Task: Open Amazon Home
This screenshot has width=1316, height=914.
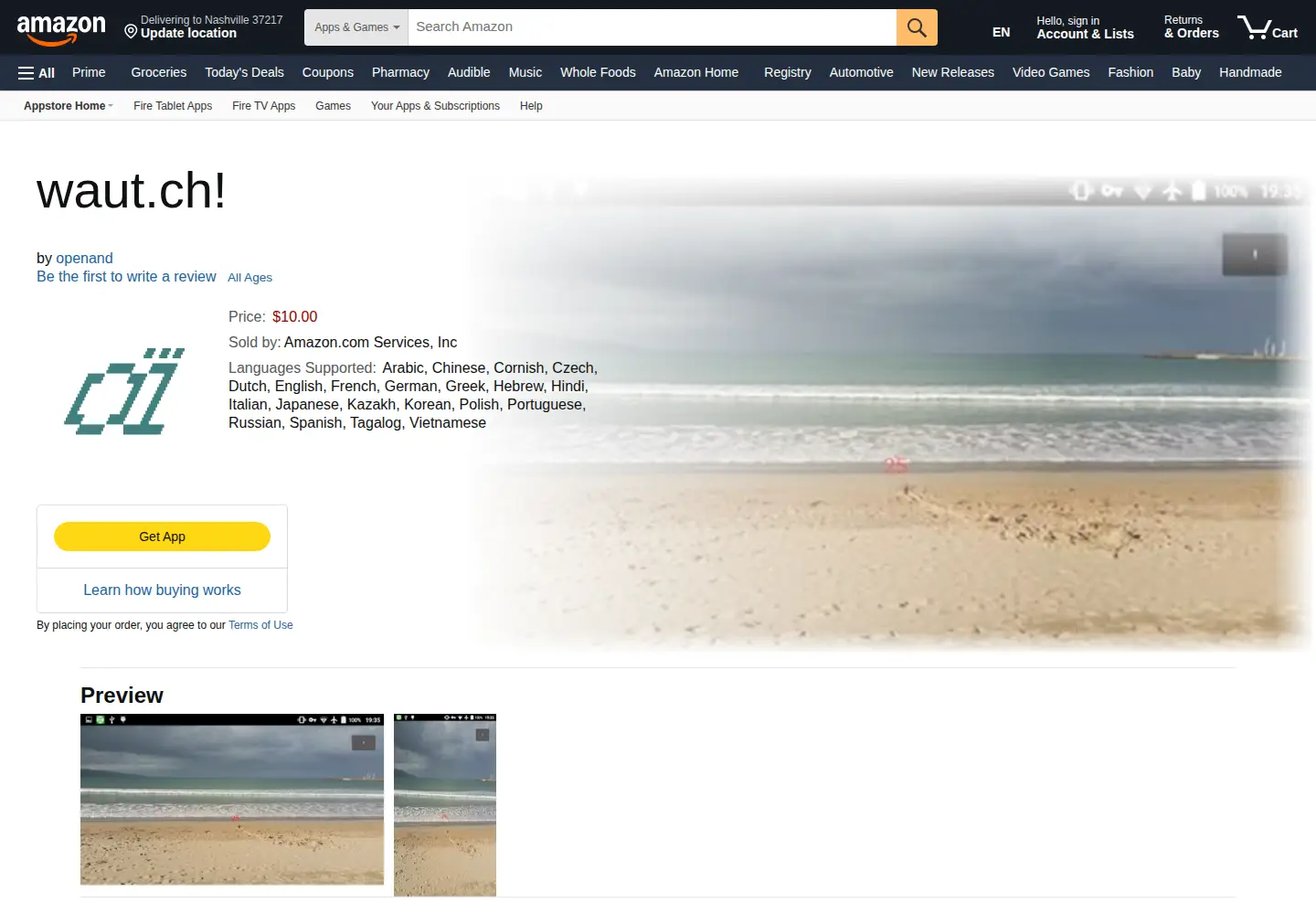Action: (696, 72)
